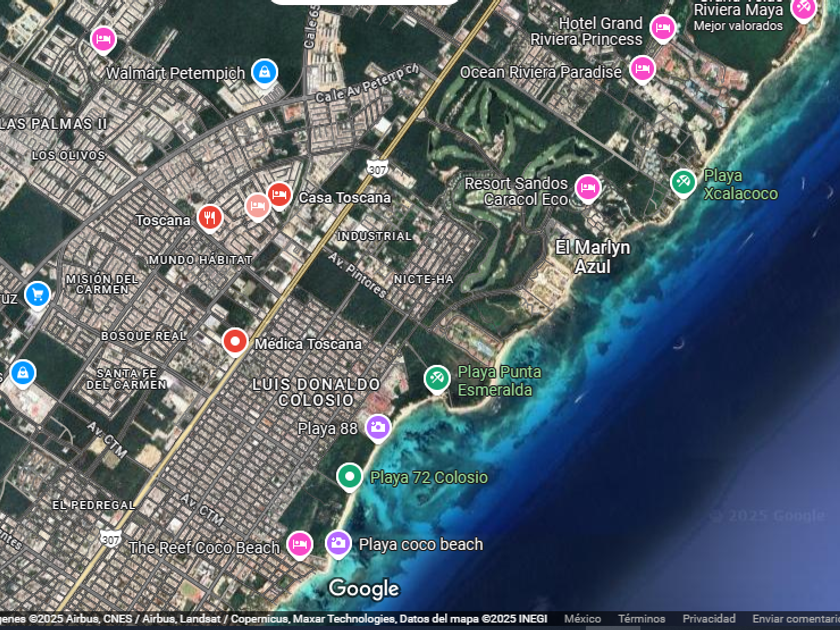Open the Términos link

(641, 619)
